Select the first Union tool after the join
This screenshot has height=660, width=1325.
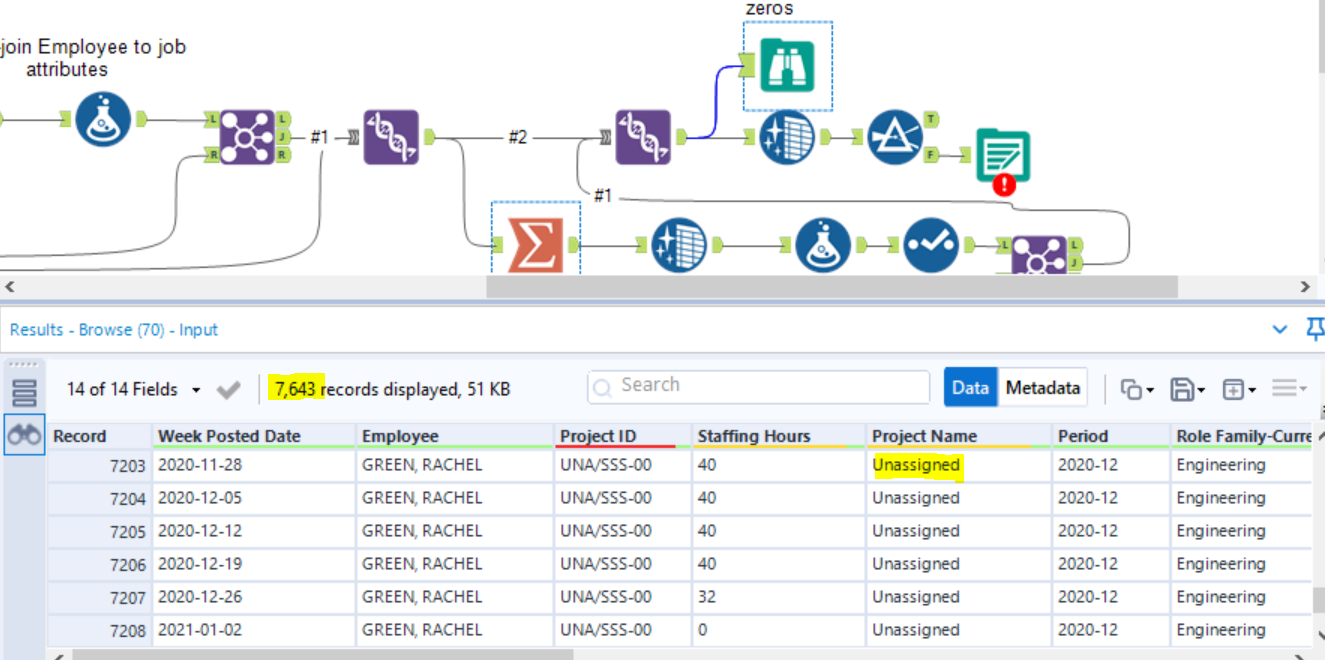tap(391, 137)
